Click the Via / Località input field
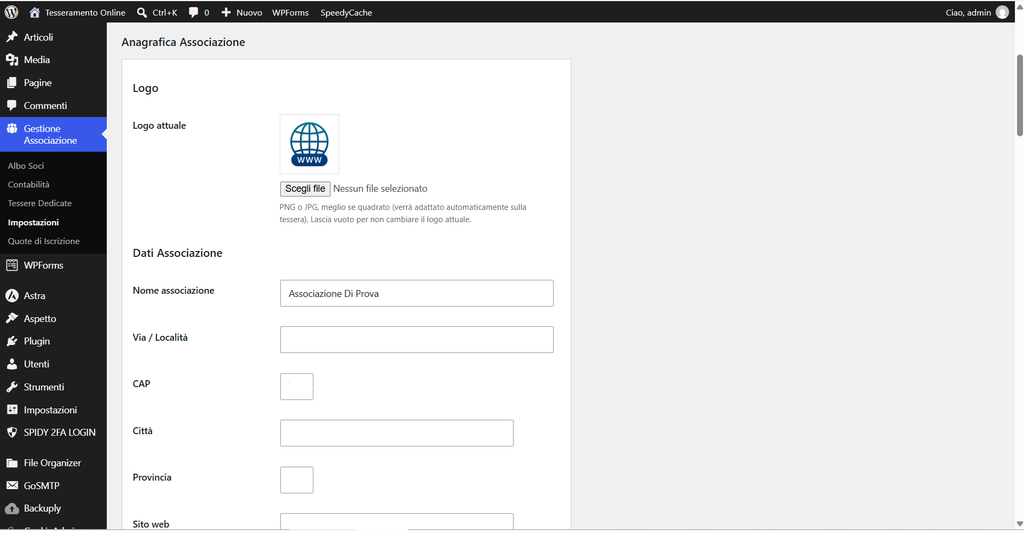This screenshot has width=1024, height=533. pyautogui.click(x=417, y=340)
